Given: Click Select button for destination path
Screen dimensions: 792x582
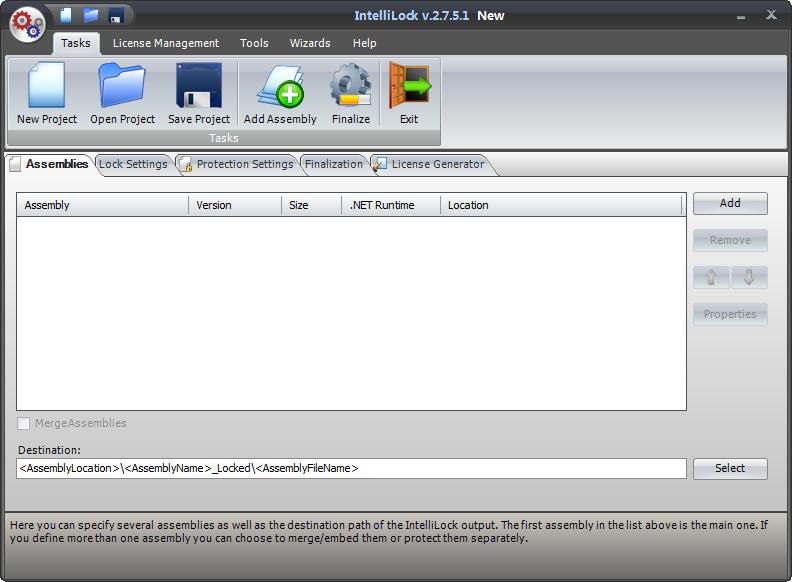Looking at the screenshot, I should click(x=730, y=468).
